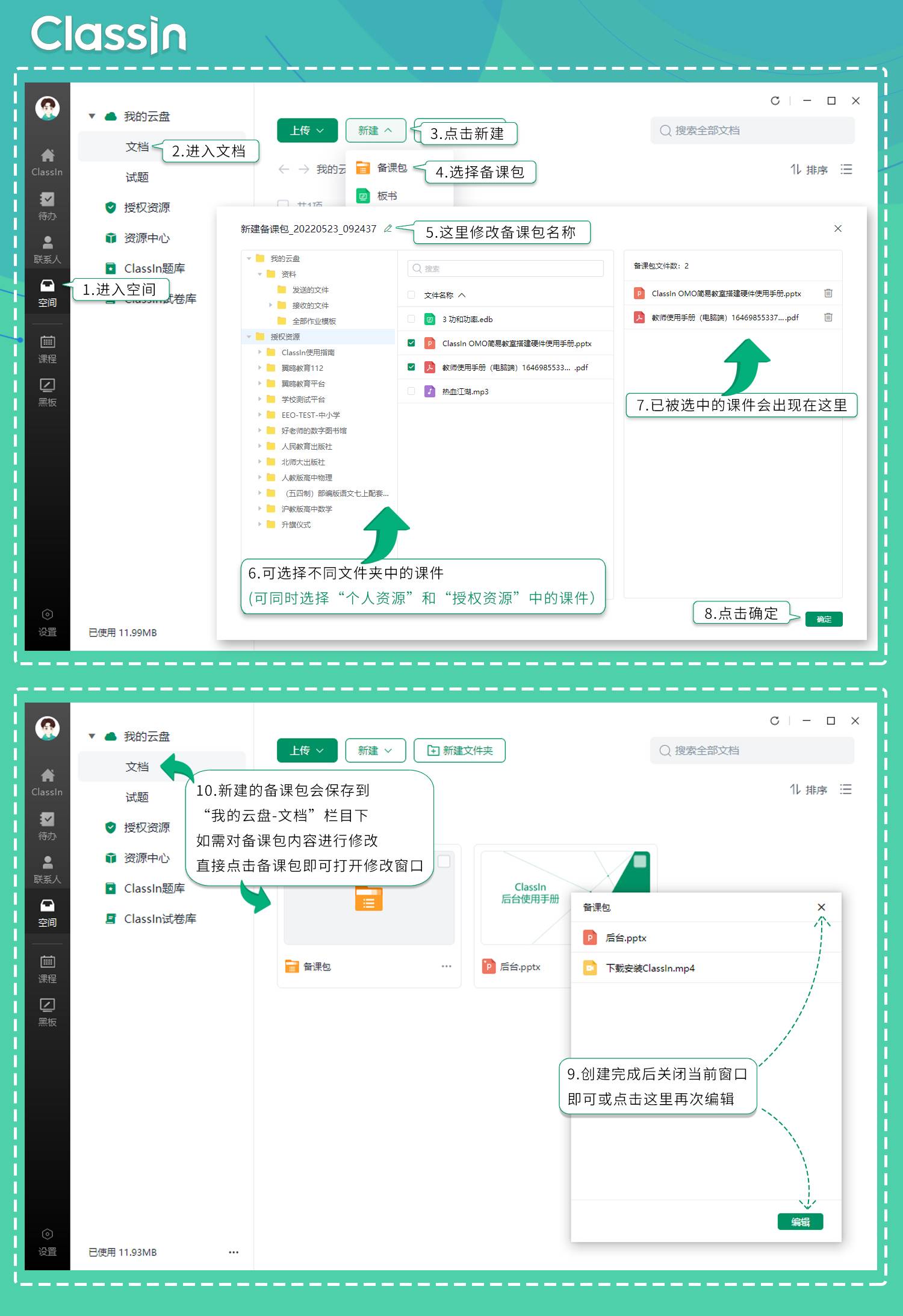Image resolution: width=903 pixels, height=1316 pixels.
Task: Open 课程 calendar icon in upper window sidebar
Action: tap(47, 349)
